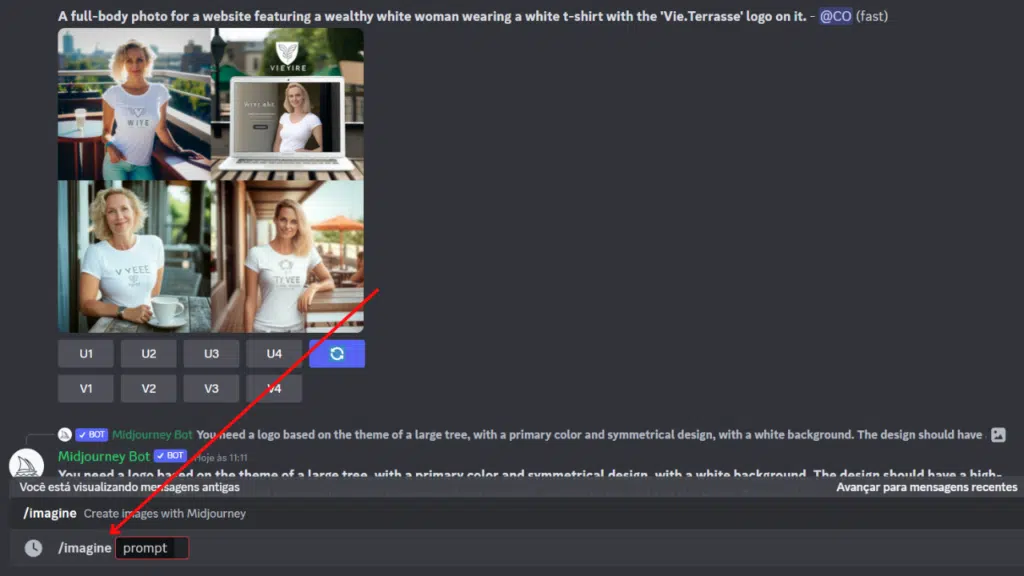
Task: Open bottom-right image with orange umbrella
Action: (288, 257)
